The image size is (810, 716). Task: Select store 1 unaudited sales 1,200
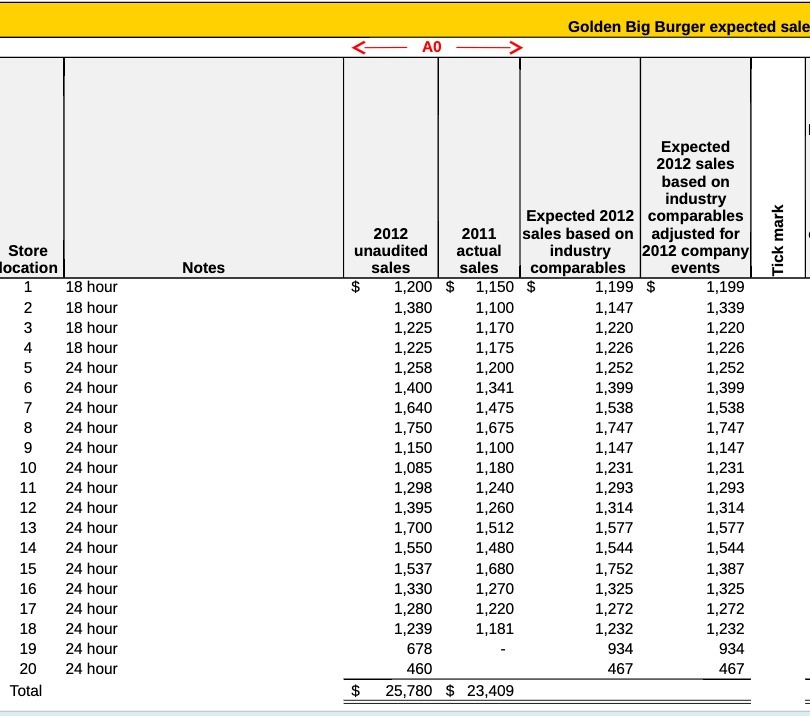pos(413,287)
